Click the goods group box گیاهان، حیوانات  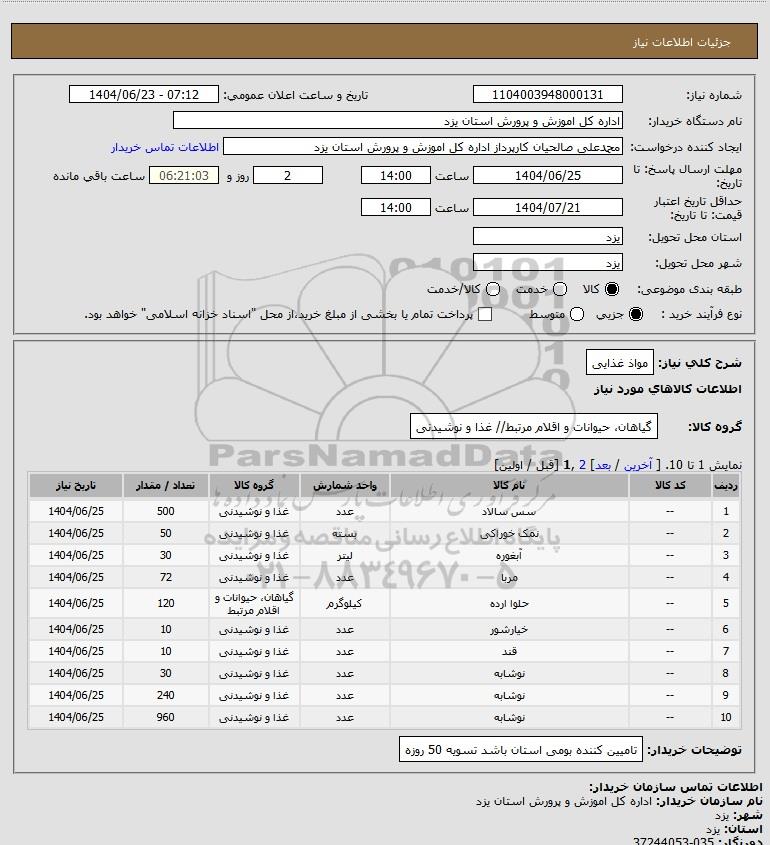point(533,426)
